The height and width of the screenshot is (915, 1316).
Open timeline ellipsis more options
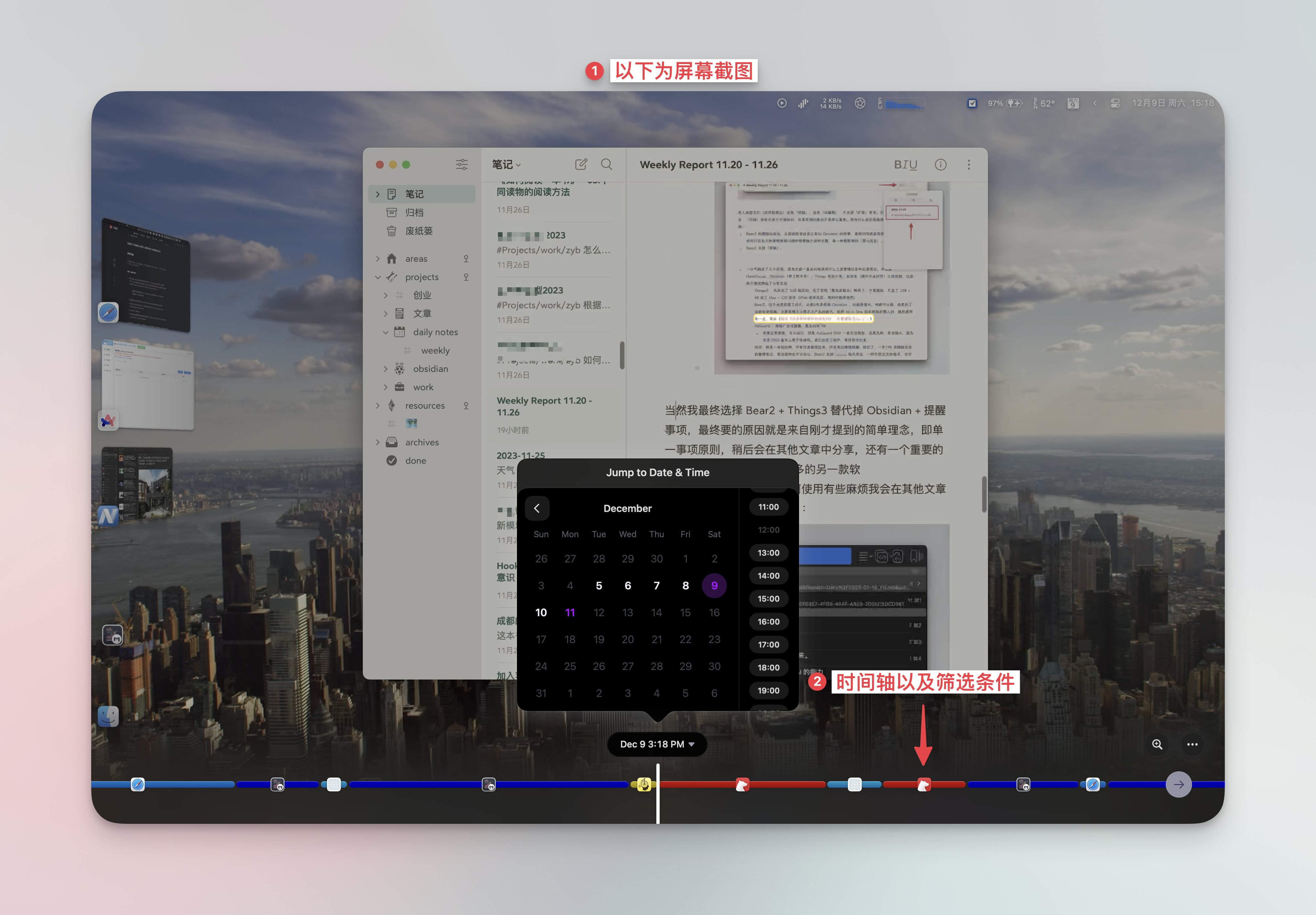click(x=1192, y=744)
